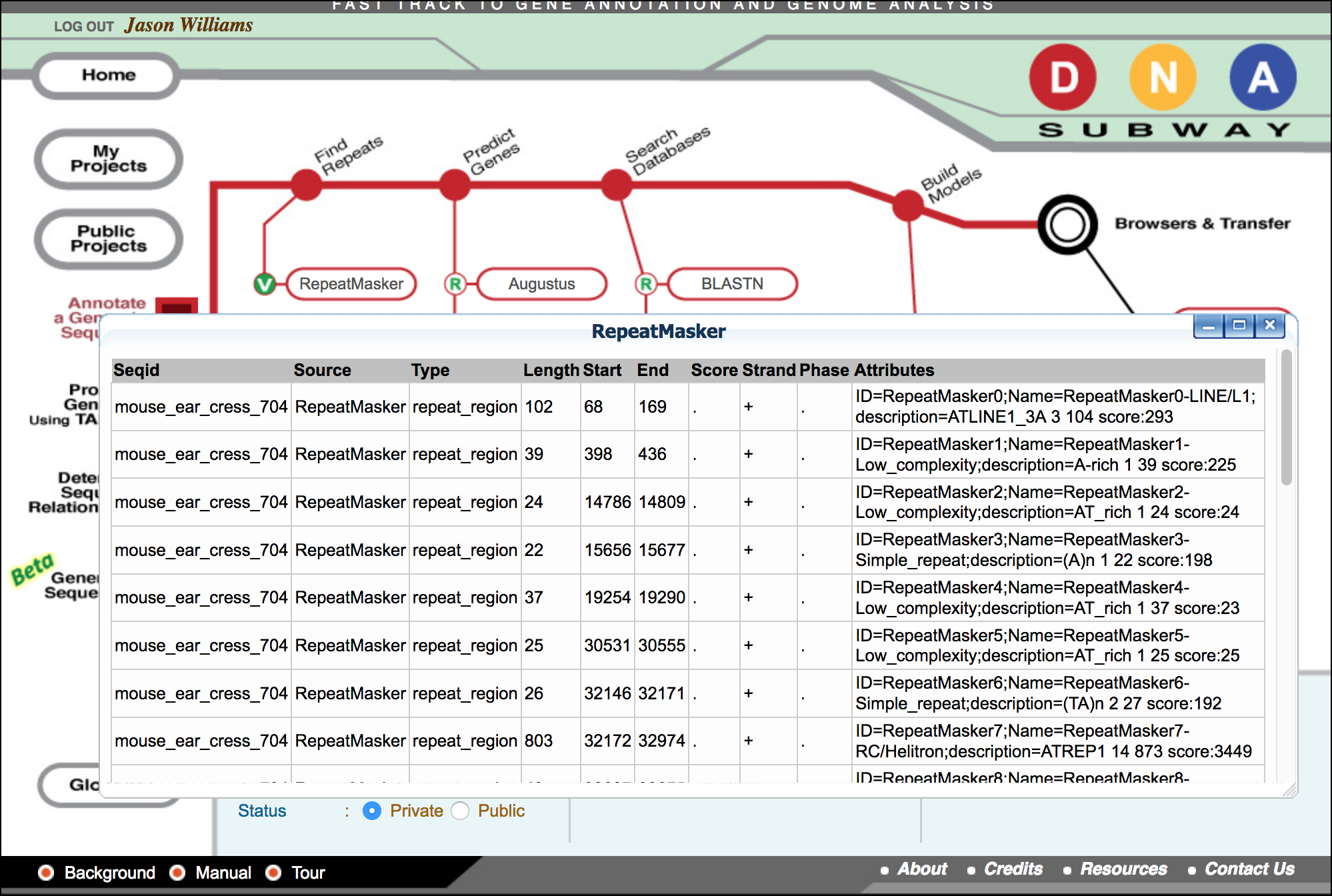Click the Search Databases station label
This screenshot has width=1332, height=896.
668,151
